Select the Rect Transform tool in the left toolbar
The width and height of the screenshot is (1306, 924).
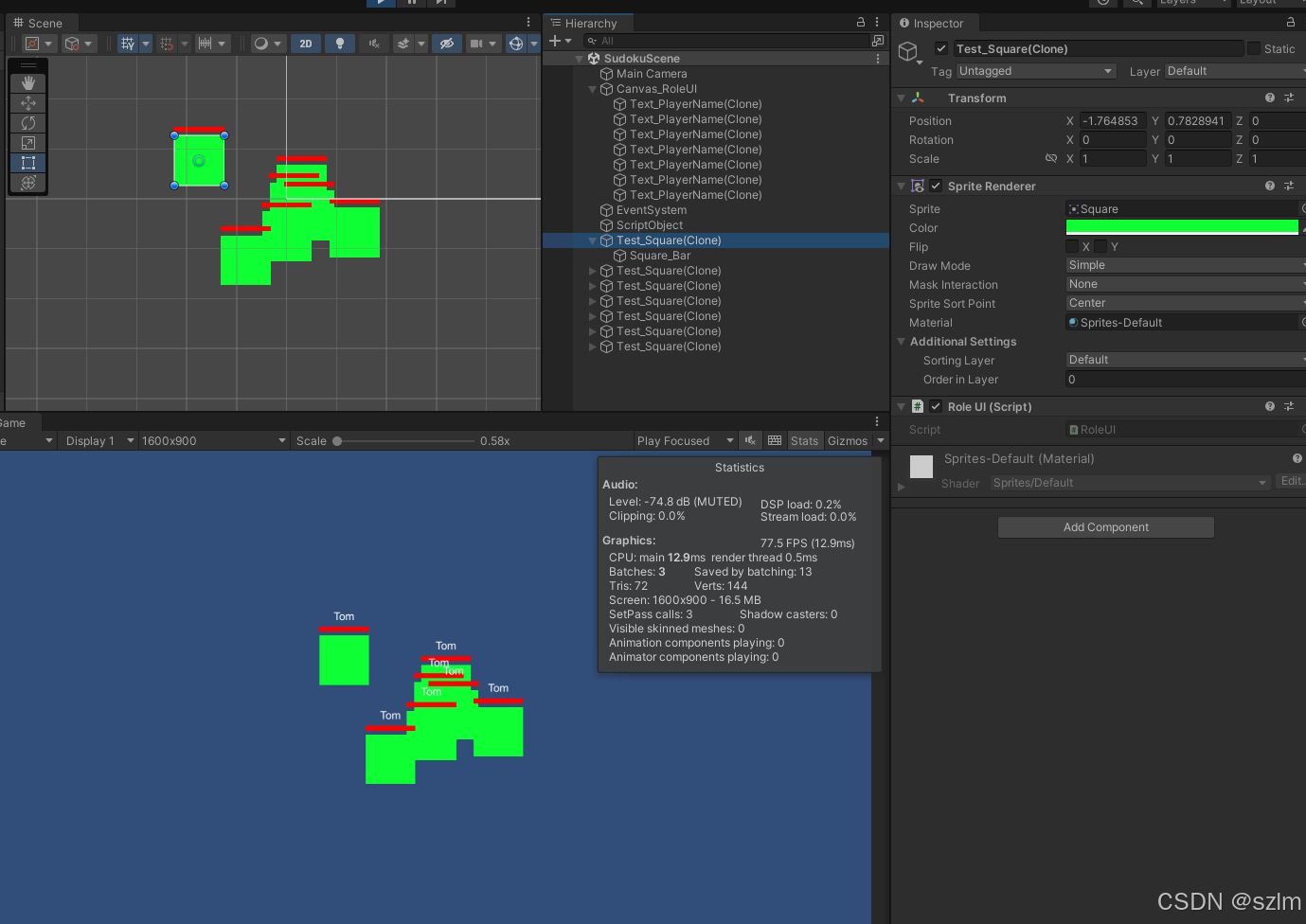27,163
